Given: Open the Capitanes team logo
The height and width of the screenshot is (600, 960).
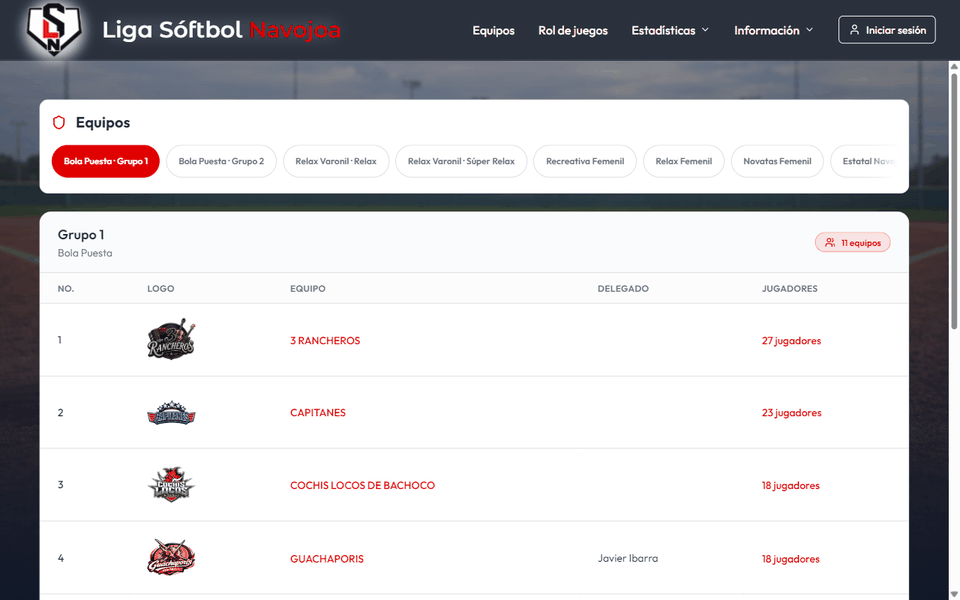Looking at the screenshot, I should [x=171, y=413].
